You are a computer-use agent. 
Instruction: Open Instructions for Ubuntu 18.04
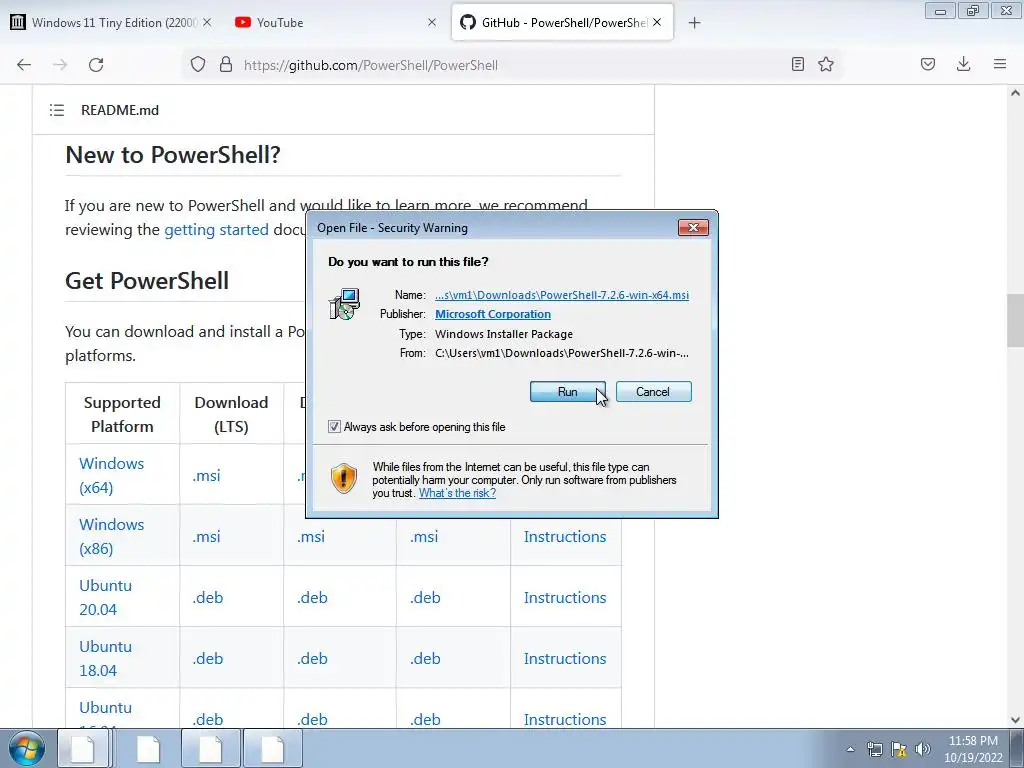coord(565,659)
